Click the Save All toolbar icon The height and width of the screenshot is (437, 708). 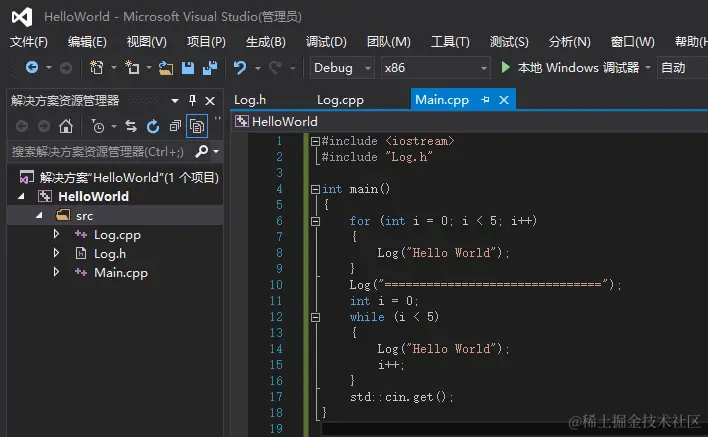(x=210, y=68)
